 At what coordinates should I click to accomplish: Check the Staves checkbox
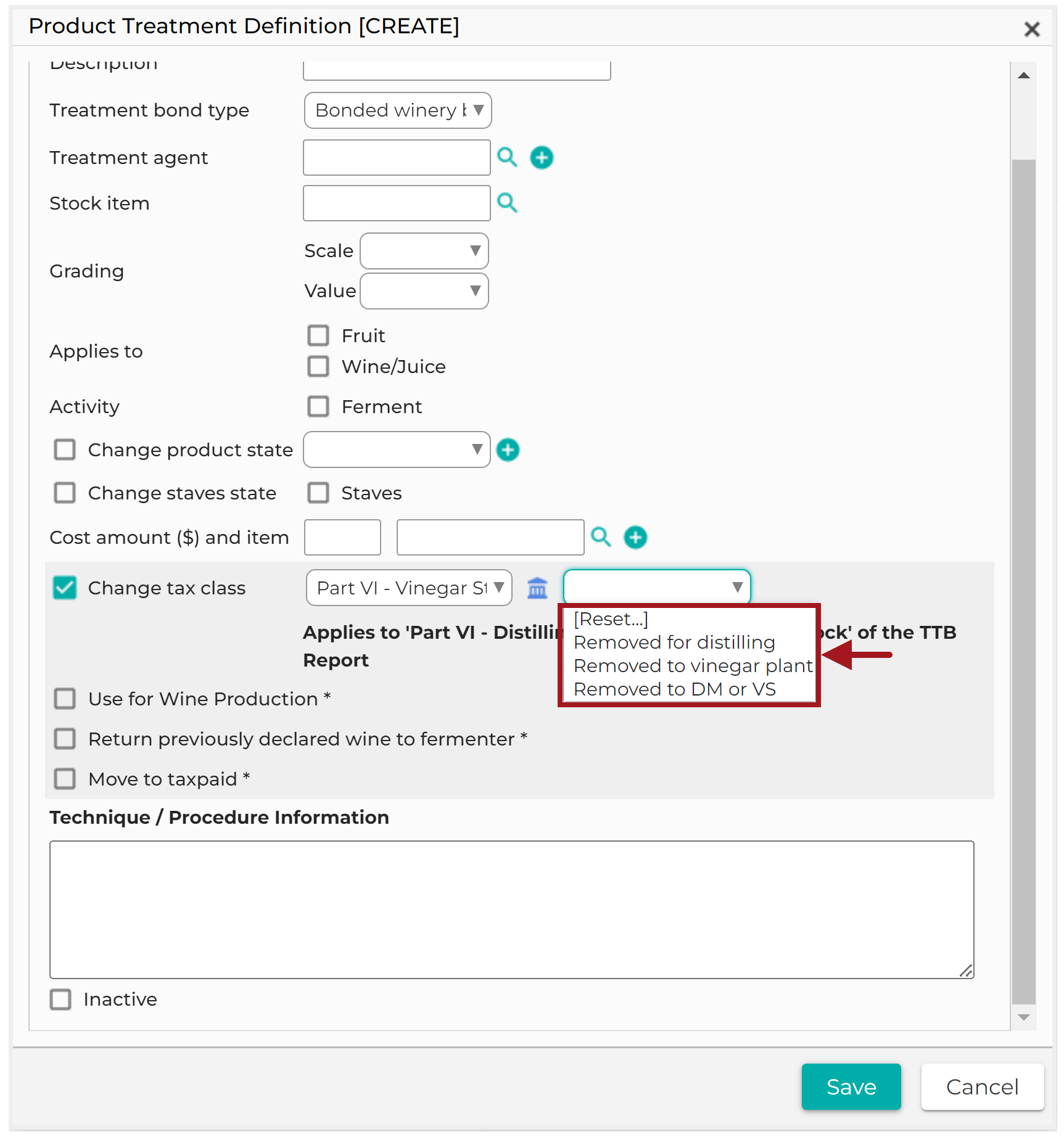(x=318, y=493)
